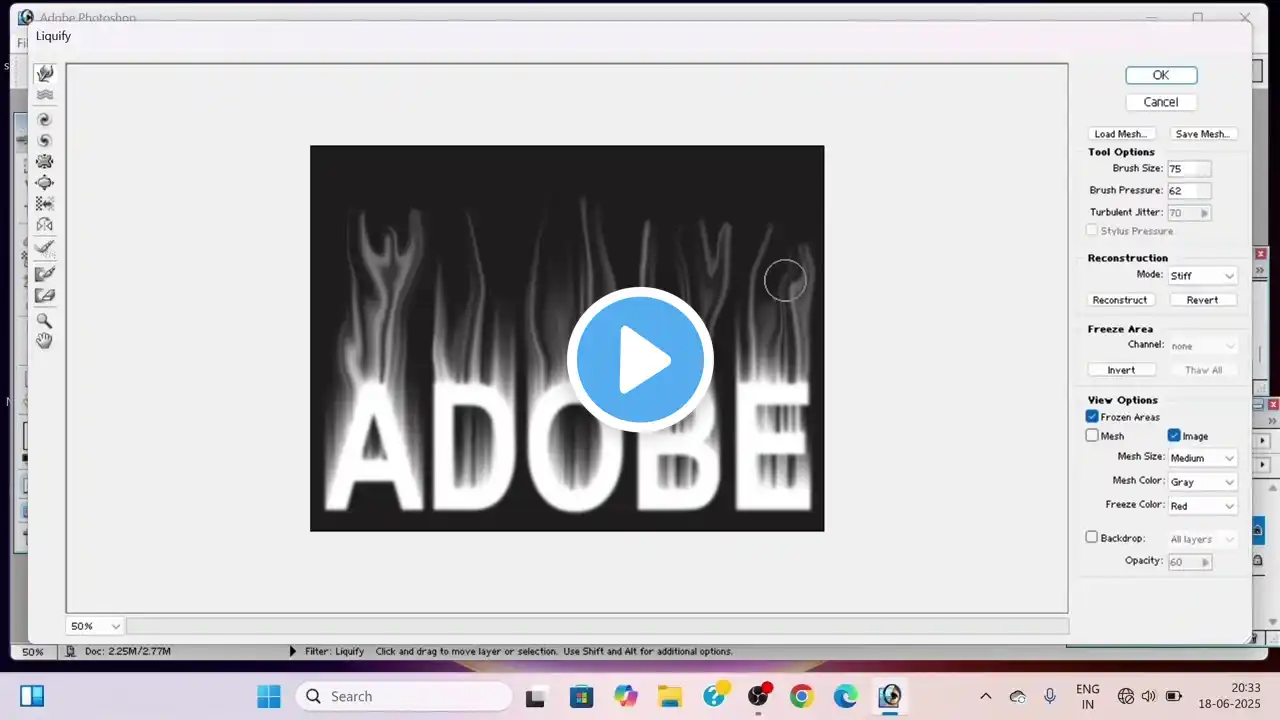Open the Mesh Color dropdown
This screenshot has width=1280, height=720.
pyautogui.click(x=1202, y=482)
